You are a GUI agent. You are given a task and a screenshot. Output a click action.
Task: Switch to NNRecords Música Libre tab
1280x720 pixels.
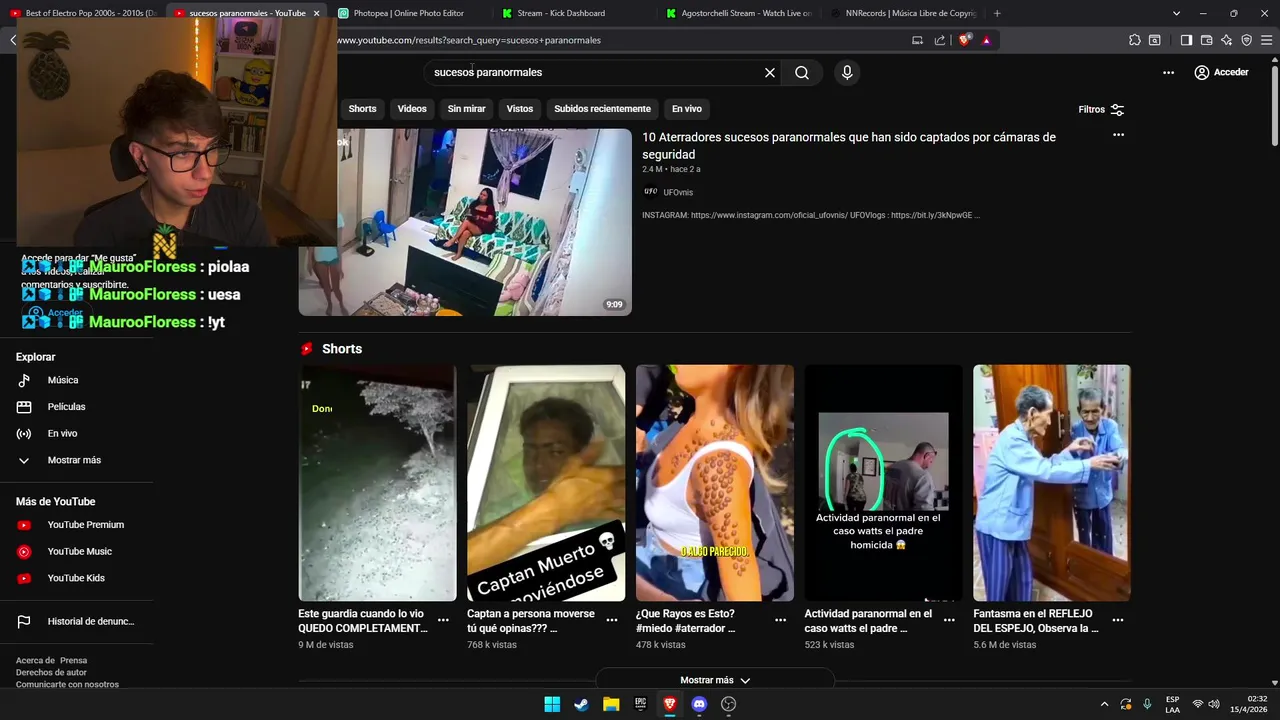coord(905,13)
